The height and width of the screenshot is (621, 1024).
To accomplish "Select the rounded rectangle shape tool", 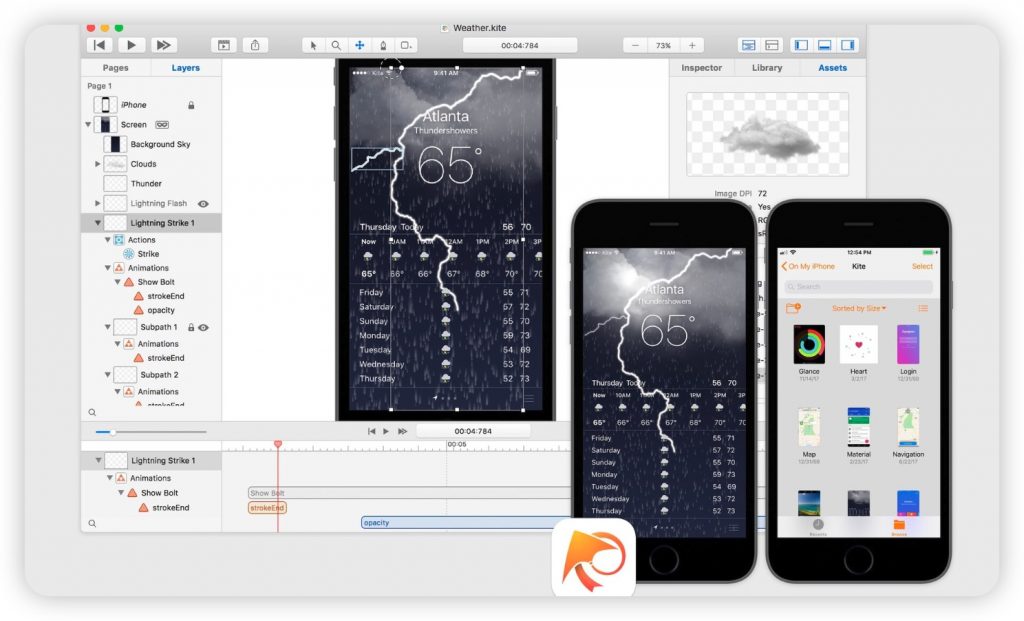I will [x=405, y=45].
